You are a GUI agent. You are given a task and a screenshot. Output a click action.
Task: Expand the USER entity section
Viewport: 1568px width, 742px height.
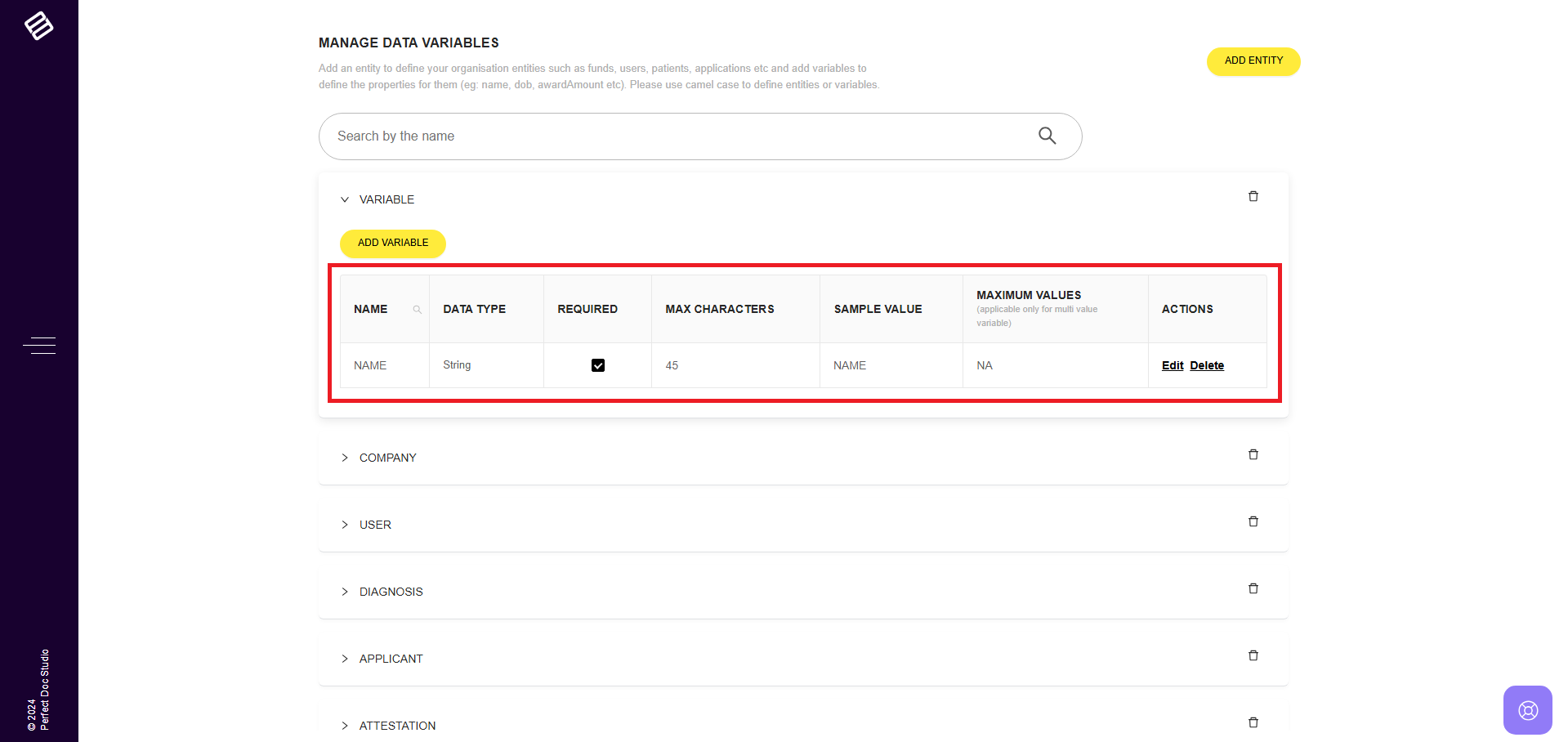[x=345, y=525]
